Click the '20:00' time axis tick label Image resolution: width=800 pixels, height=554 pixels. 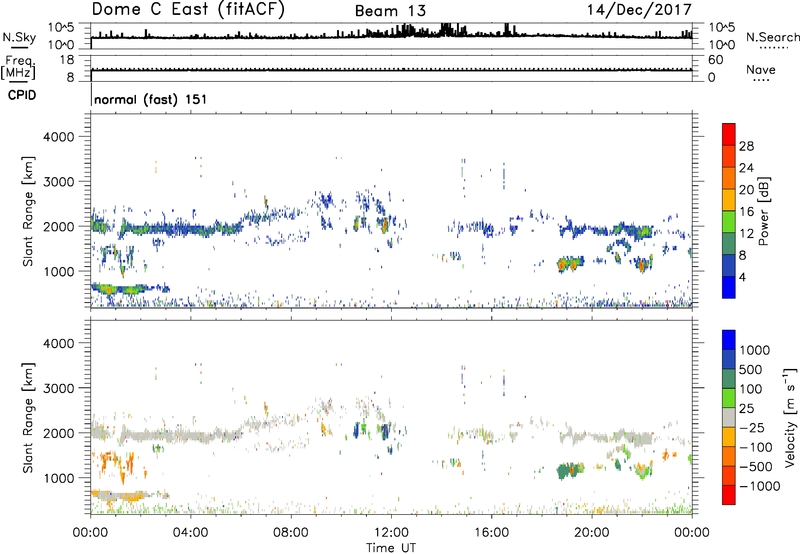click(591, 533)
